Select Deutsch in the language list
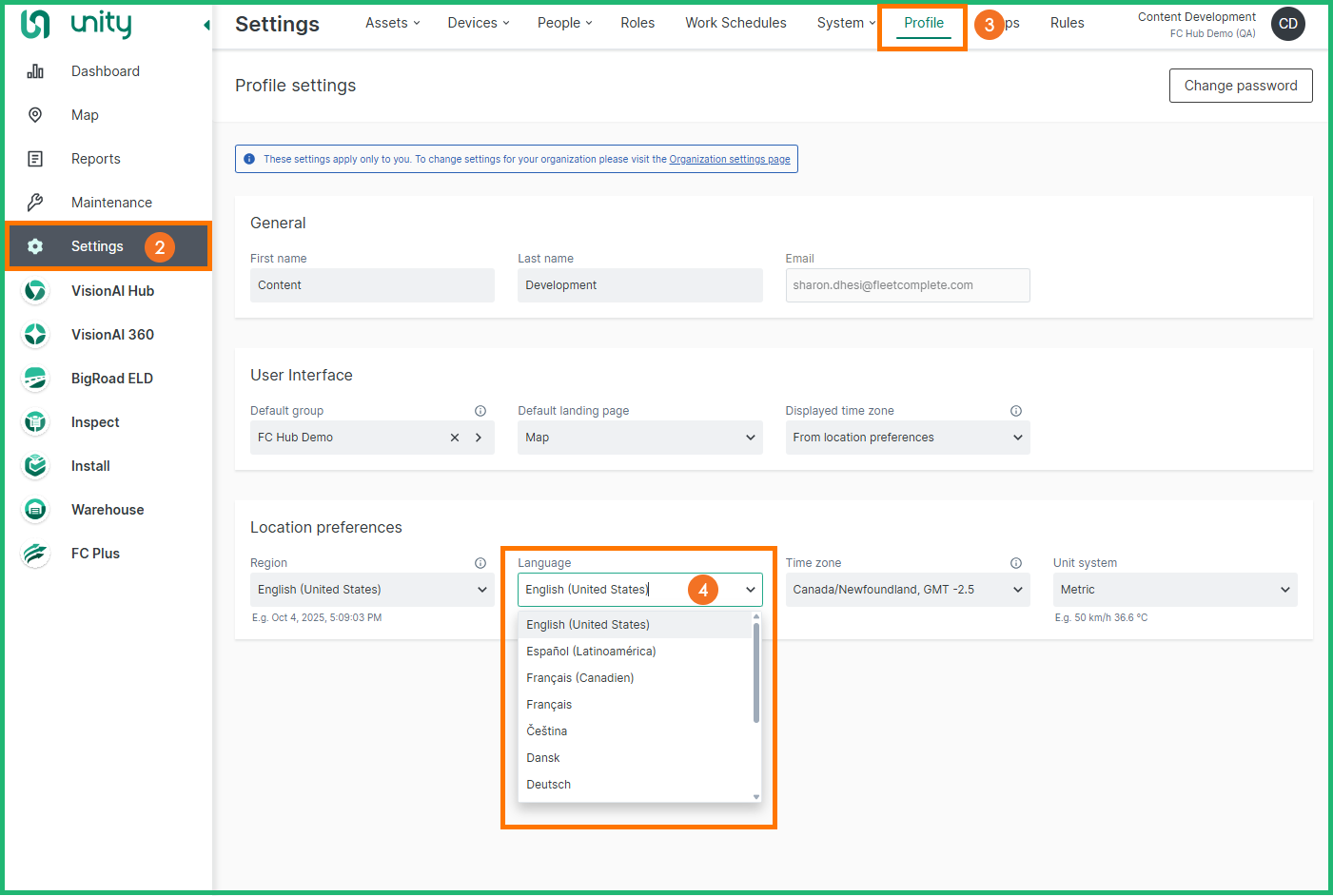This screenshot has width=1333, height=896. click(x=549, y=785)
